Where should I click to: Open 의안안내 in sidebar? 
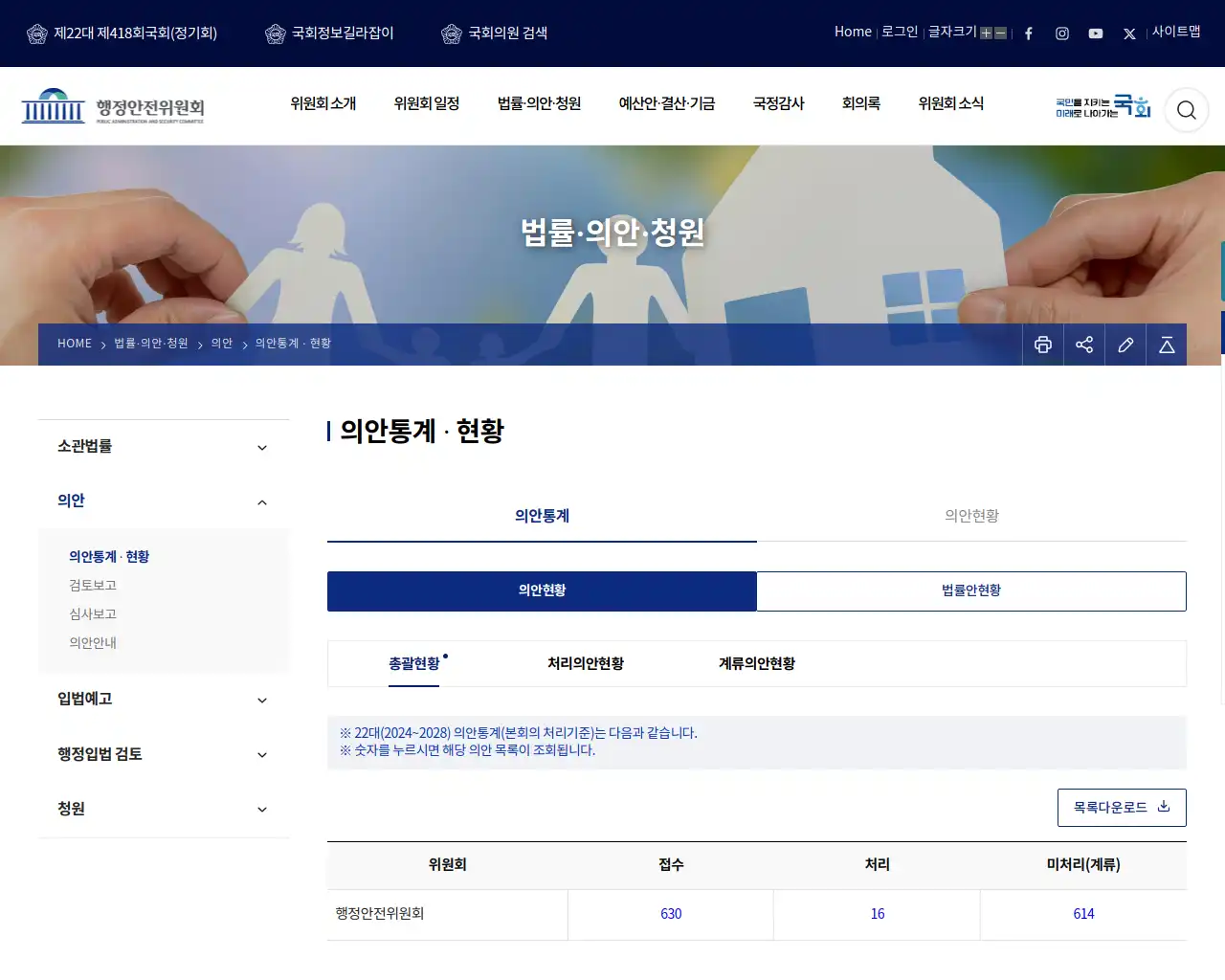pos(93,643)
